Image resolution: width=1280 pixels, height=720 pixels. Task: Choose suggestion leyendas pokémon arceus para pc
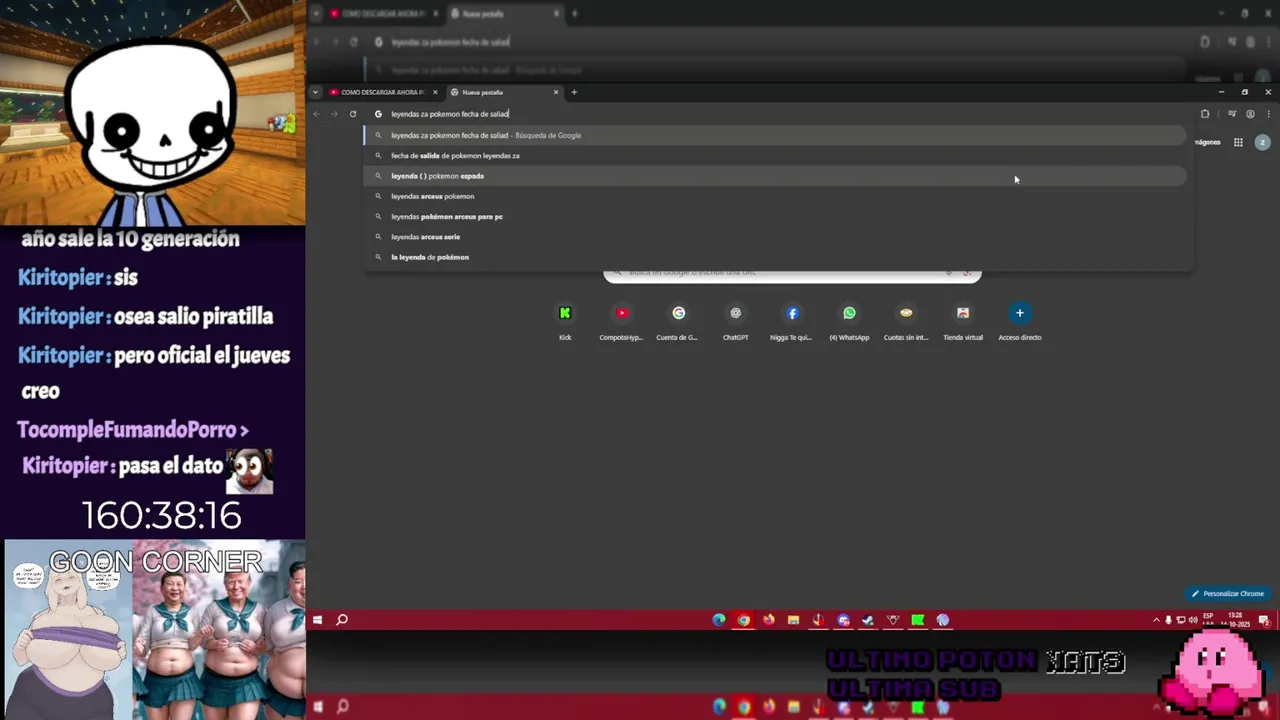coord(775,217)
